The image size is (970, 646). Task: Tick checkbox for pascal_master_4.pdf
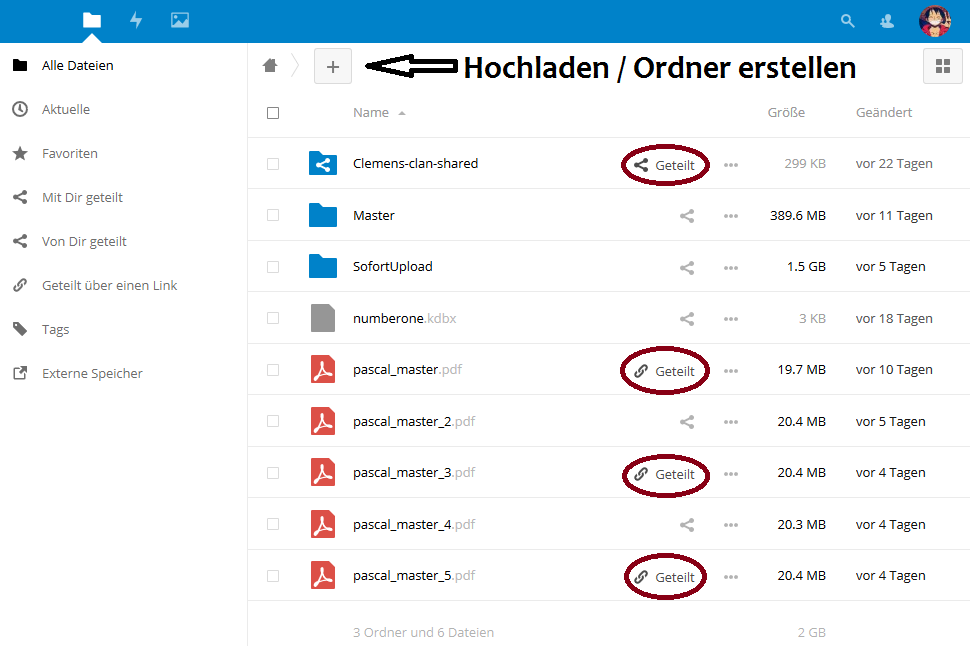click(273, 524)
